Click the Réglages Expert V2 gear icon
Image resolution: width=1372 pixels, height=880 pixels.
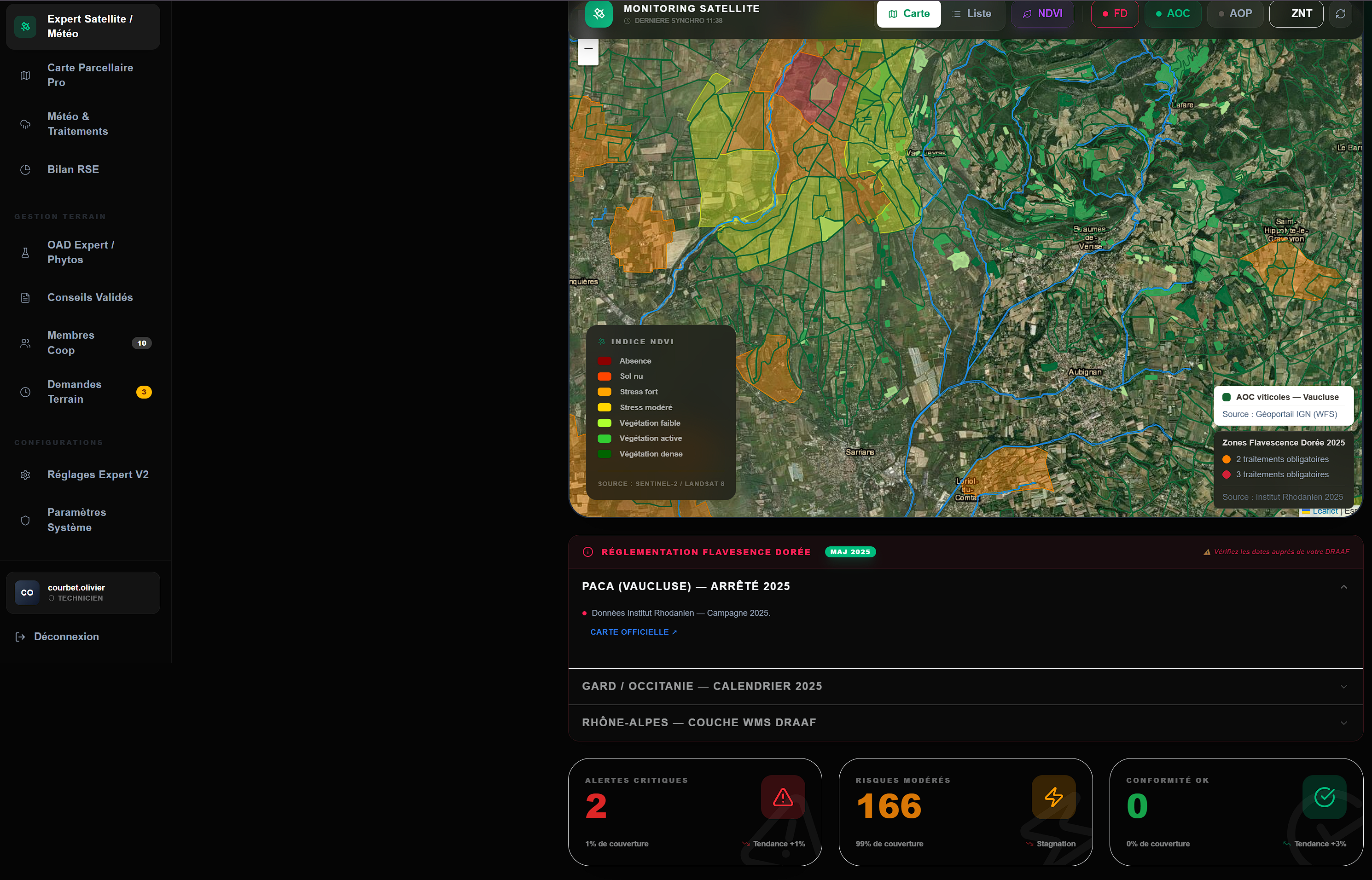pos(25,475)
